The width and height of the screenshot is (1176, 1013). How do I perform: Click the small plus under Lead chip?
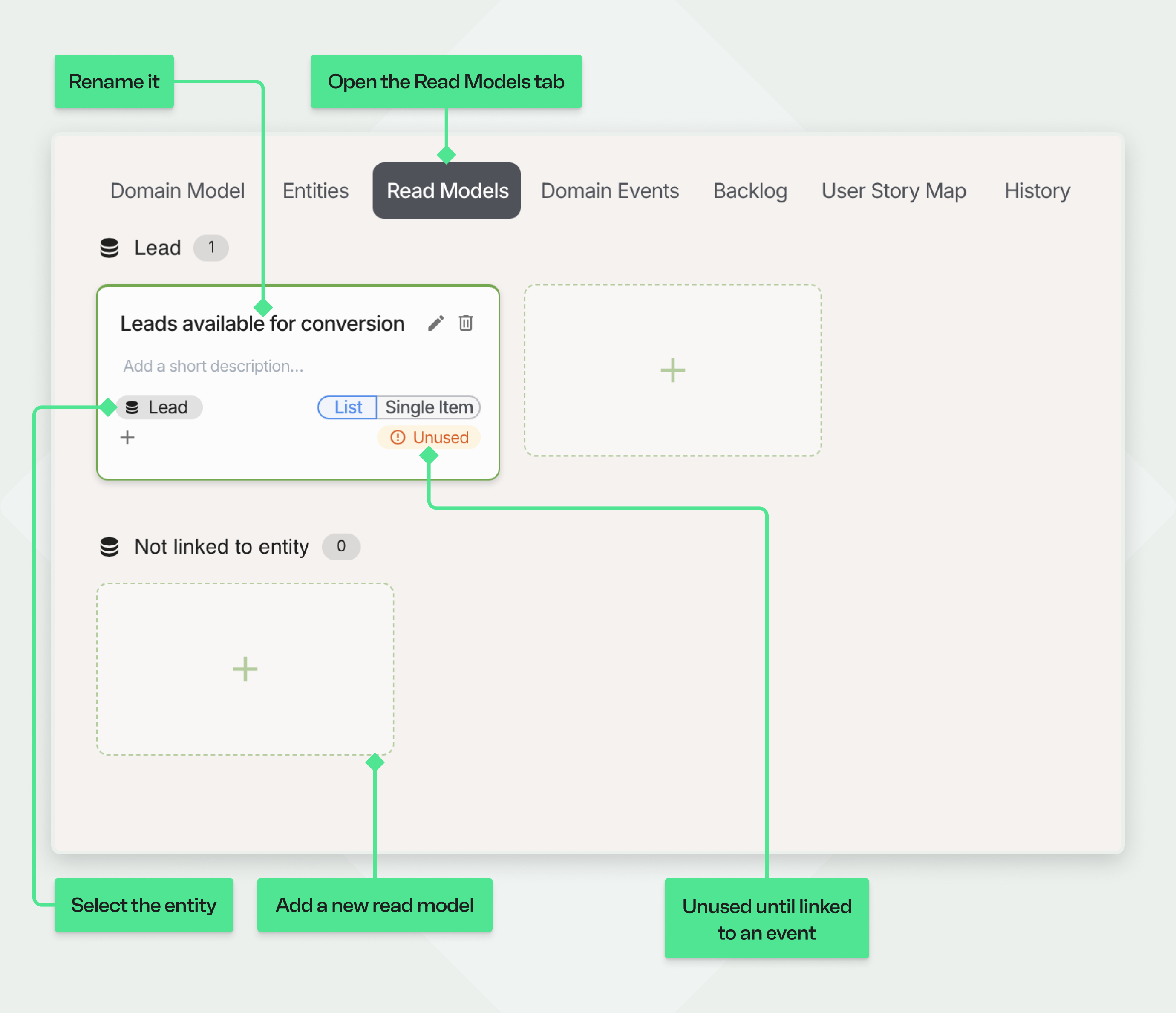[128, 437]
